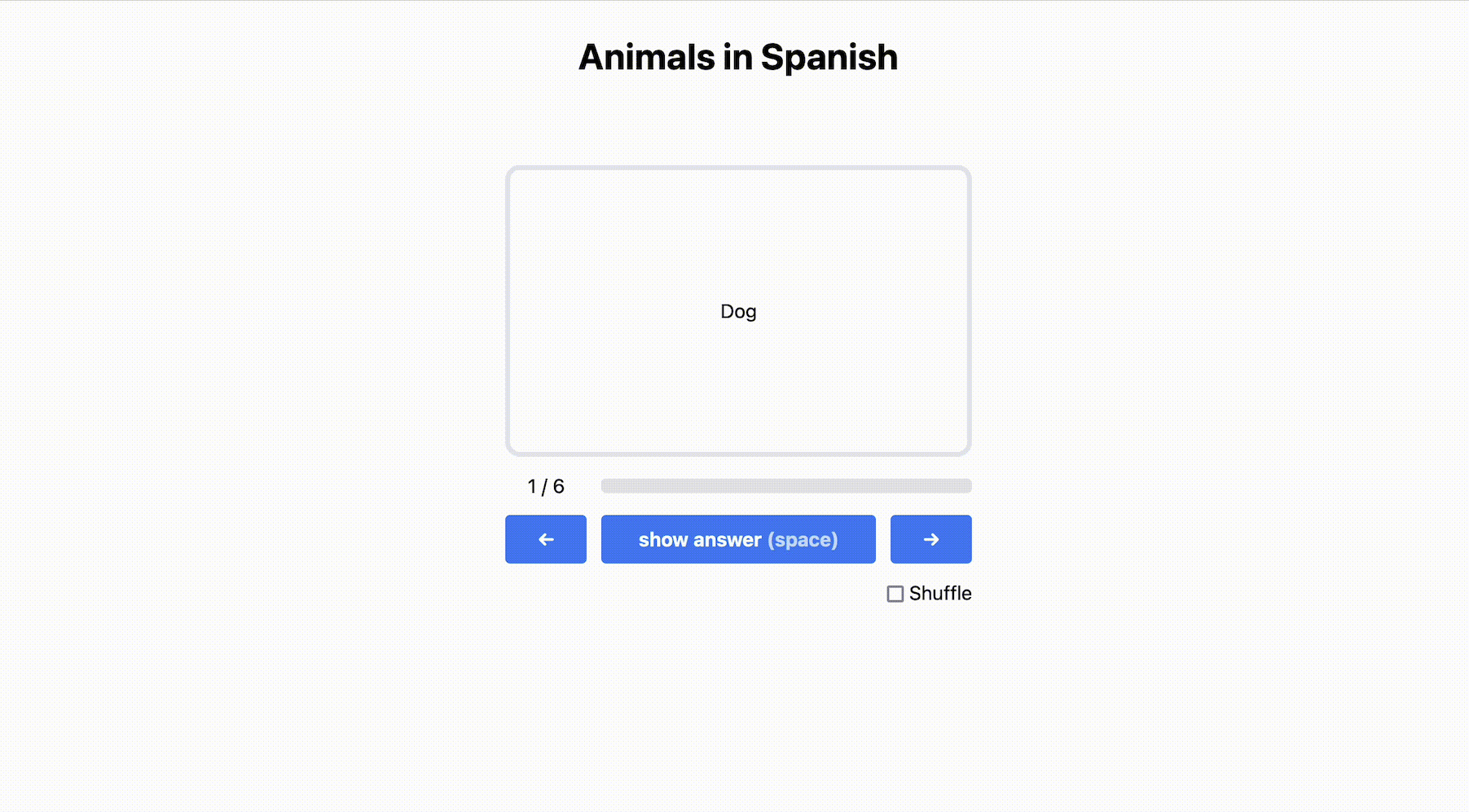Click the word Spanish in the title
1469x812 pixels.
(829, 58)
